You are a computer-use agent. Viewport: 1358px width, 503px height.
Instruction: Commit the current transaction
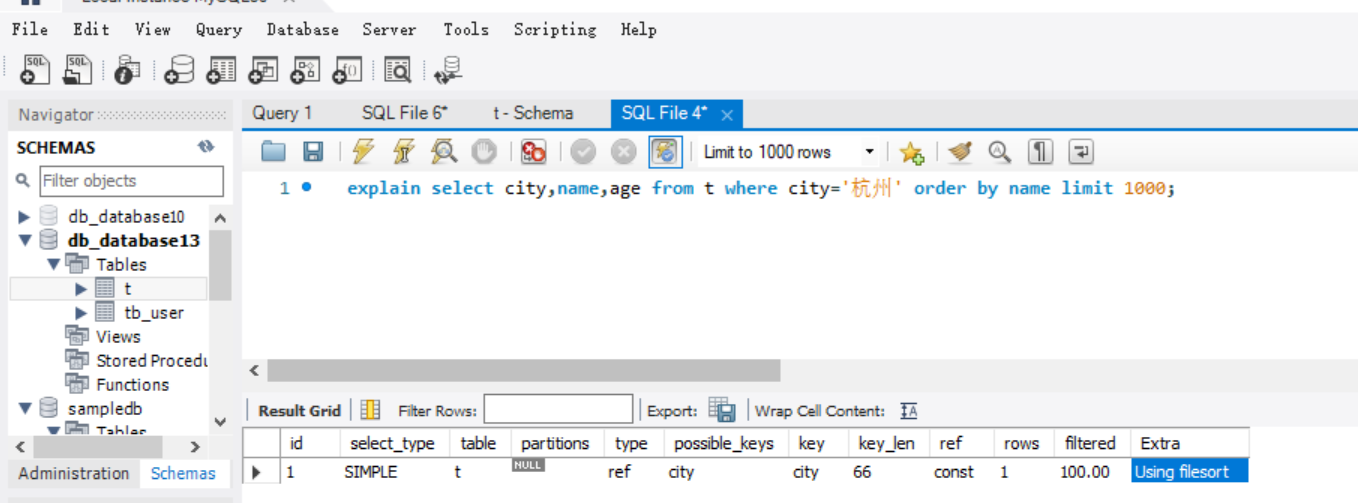[x=584, y=152]
